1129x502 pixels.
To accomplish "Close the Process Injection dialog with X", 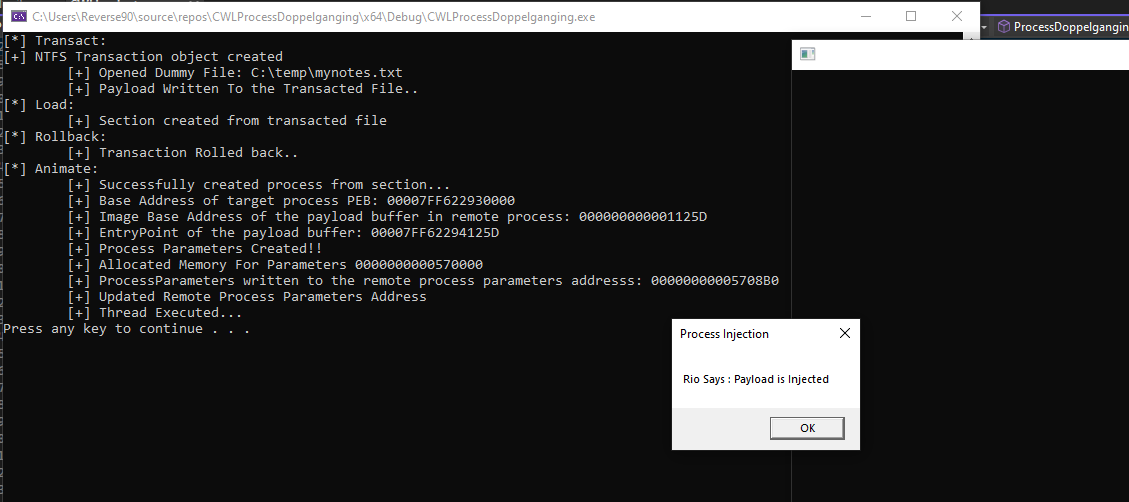I will (x=844, y=334).
